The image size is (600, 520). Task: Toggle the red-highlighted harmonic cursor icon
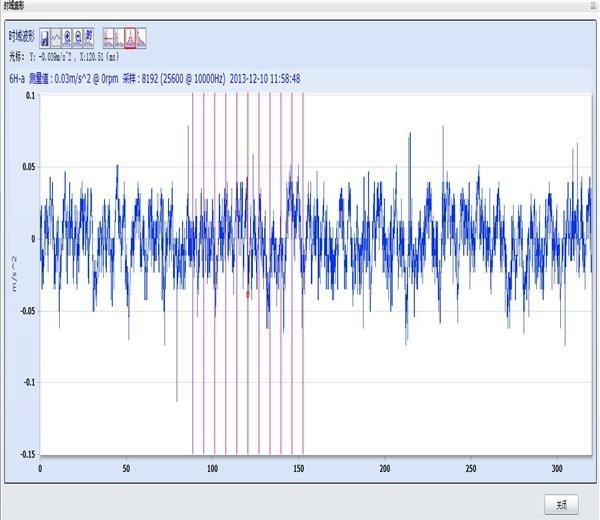[131, 39]
